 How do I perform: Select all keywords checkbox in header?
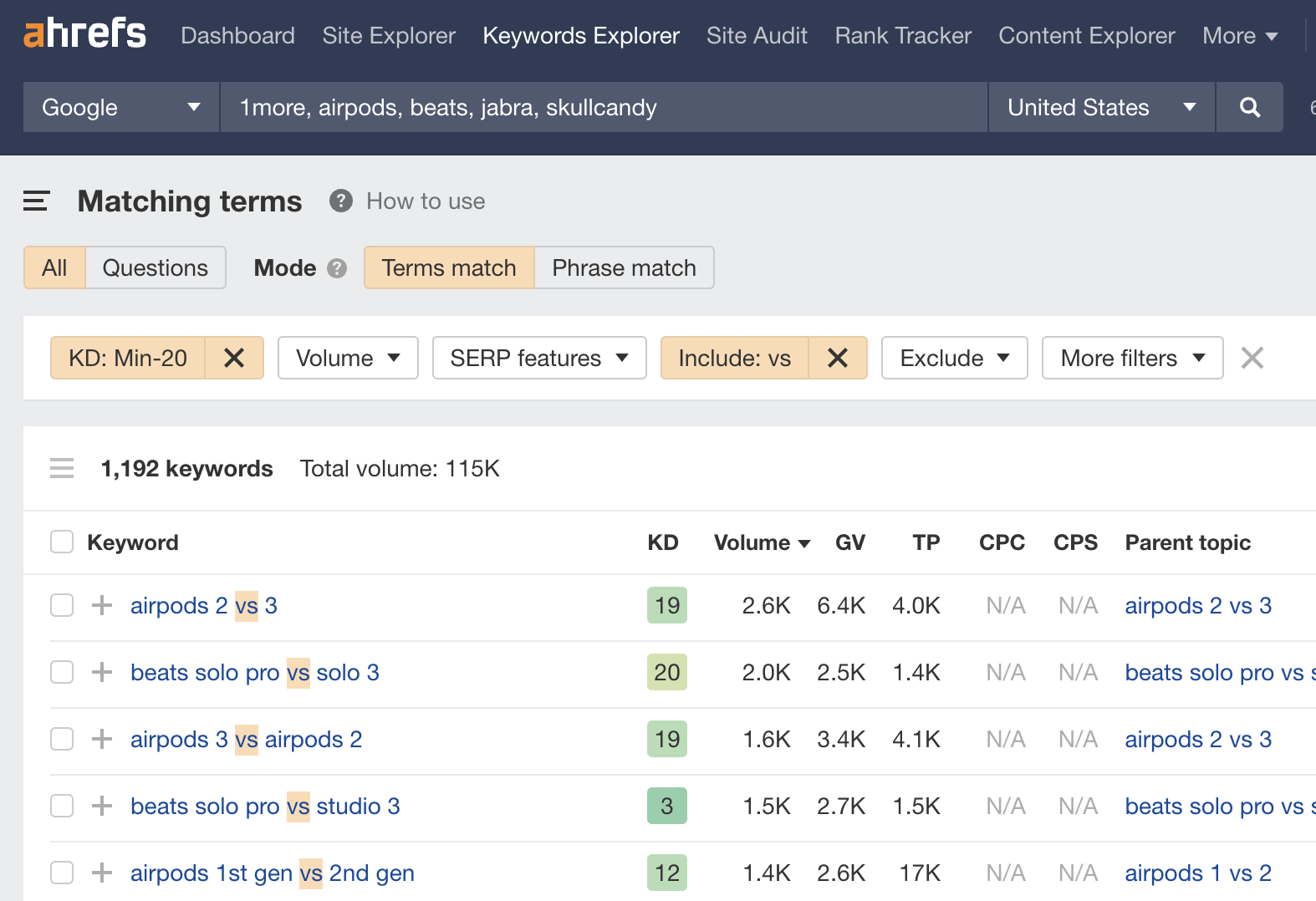click(x=62, y=542)
